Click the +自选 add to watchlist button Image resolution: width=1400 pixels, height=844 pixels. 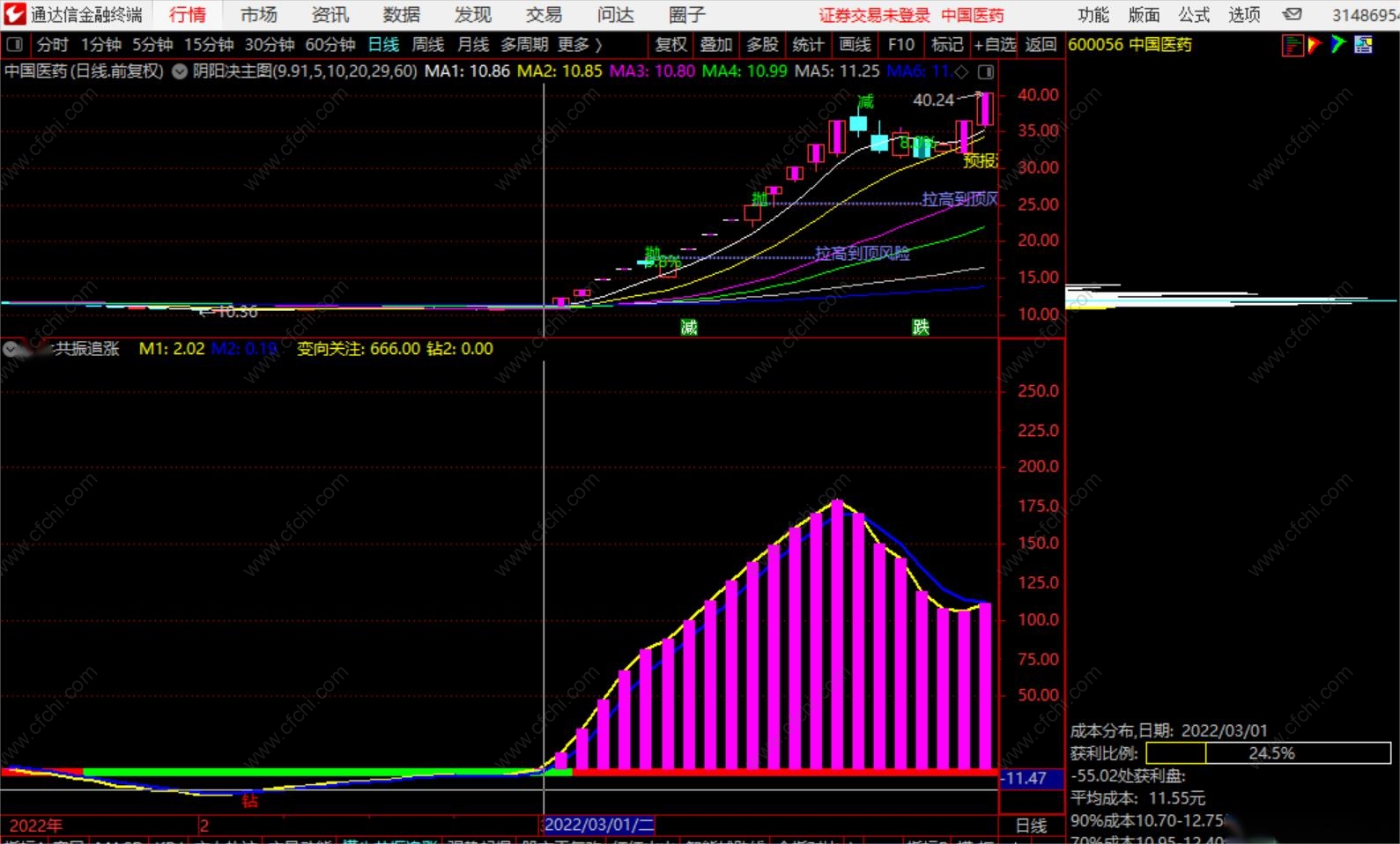995,45
